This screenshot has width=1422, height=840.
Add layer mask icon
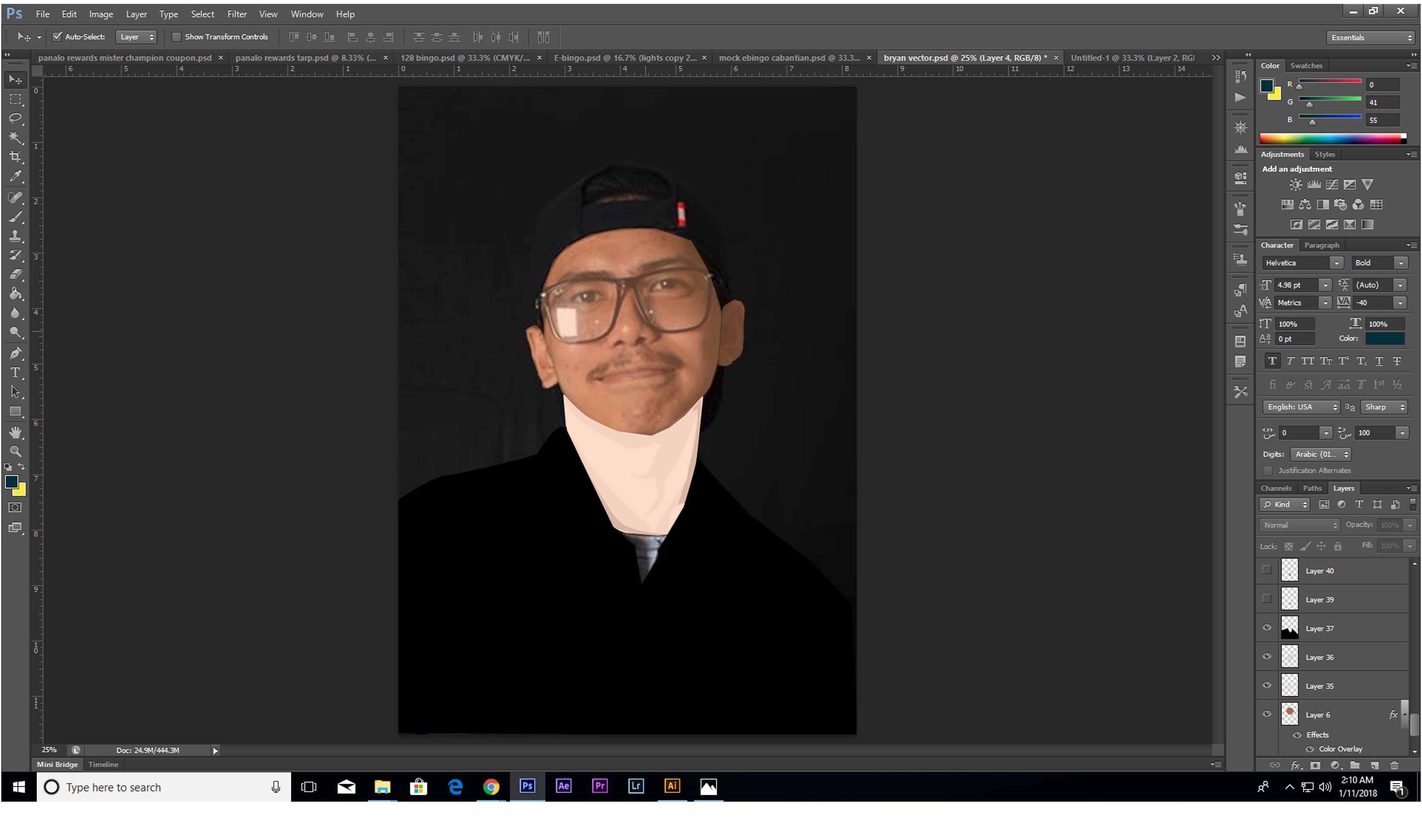tap(1315, 765)
